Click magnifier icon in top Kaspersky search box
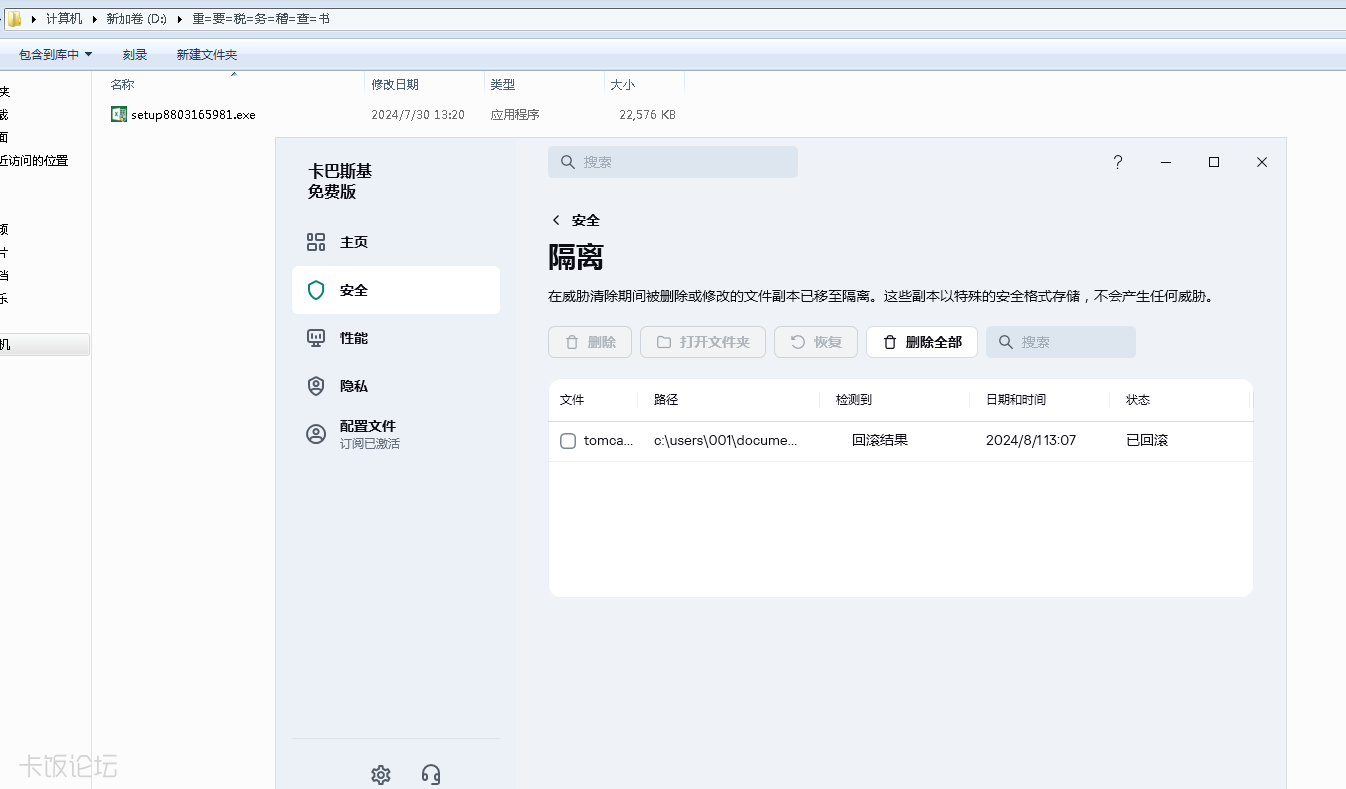The image size is (1346, 789). point(567,162)
